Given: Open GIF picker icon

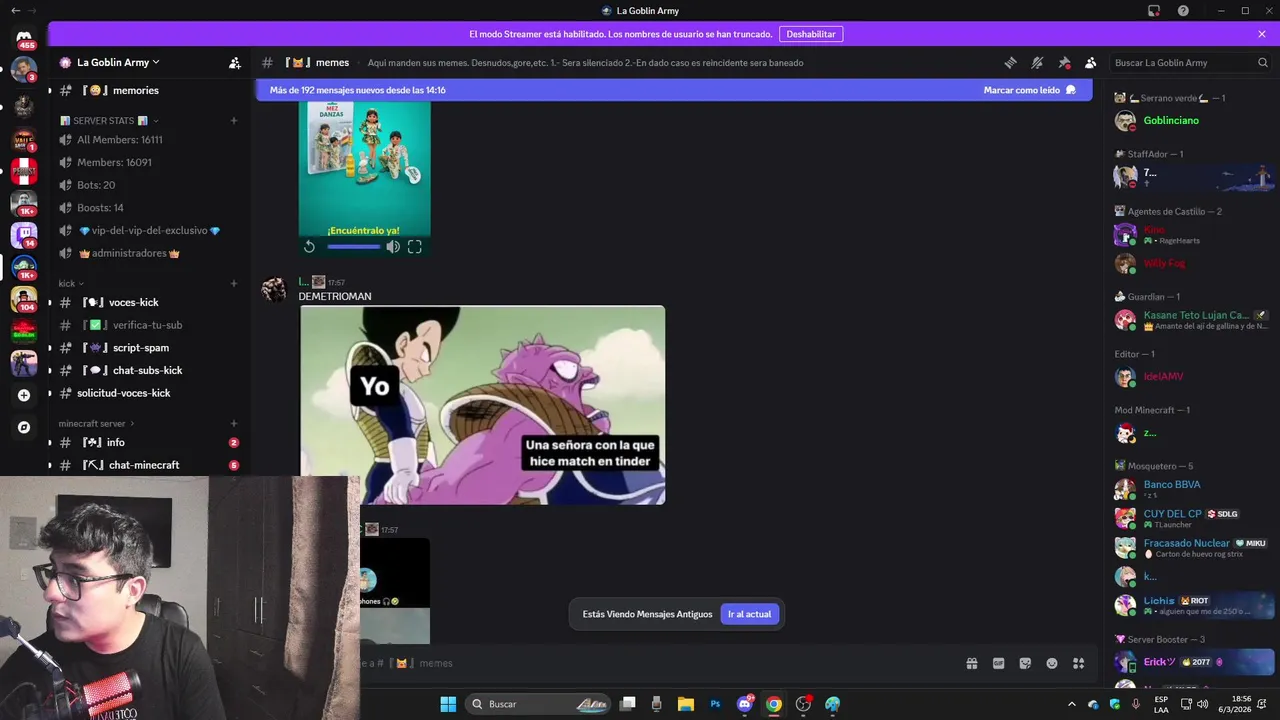Looking at the screenshot, I should (998, 663).
